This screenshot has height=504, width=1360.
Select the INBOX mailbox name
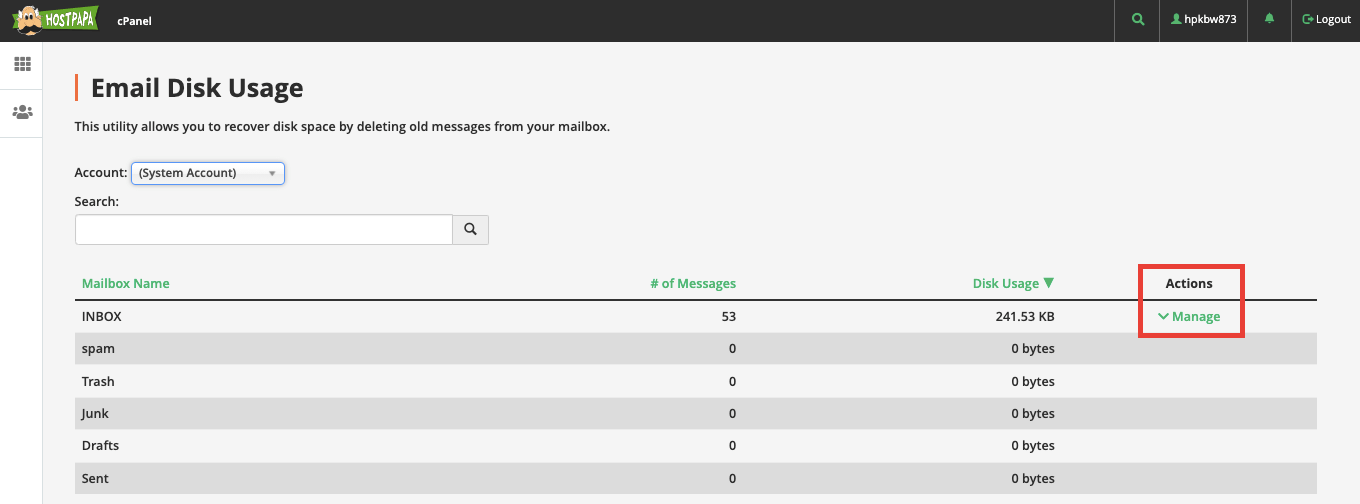point(102,316)
